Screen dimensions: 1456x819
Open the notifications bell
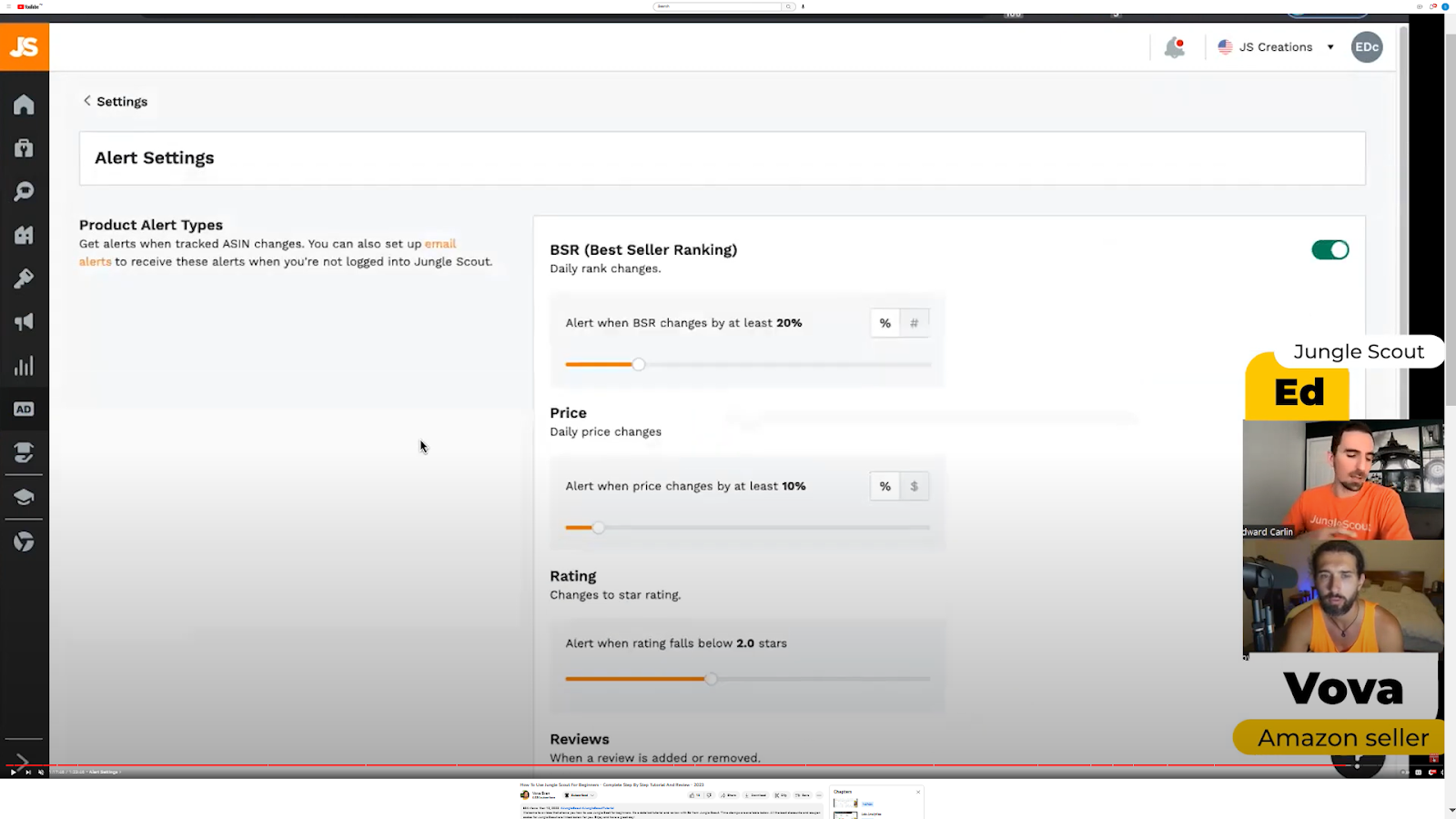(x=1175, y=47)
